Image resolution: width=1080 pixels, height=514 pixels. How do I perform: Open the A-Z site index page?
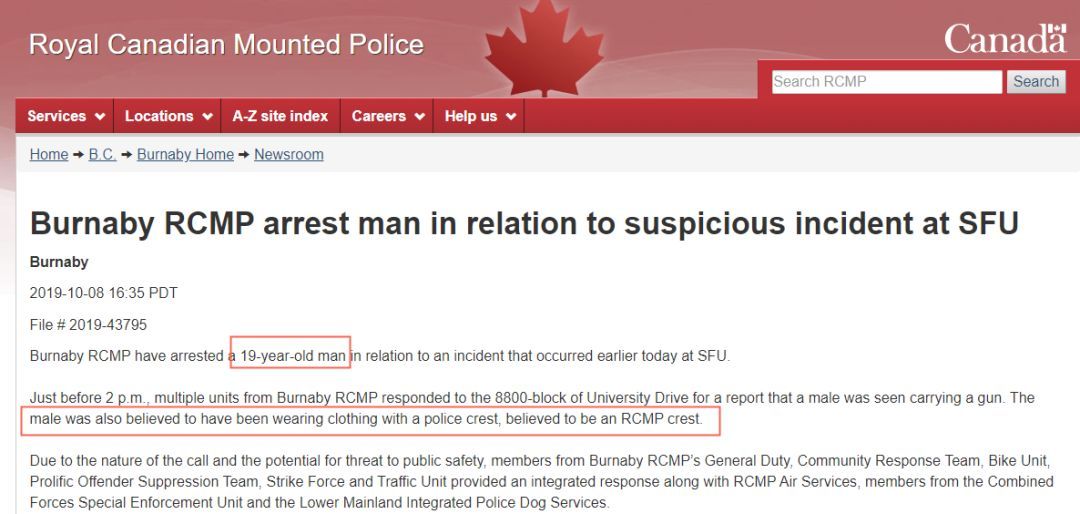click(280, 116)
